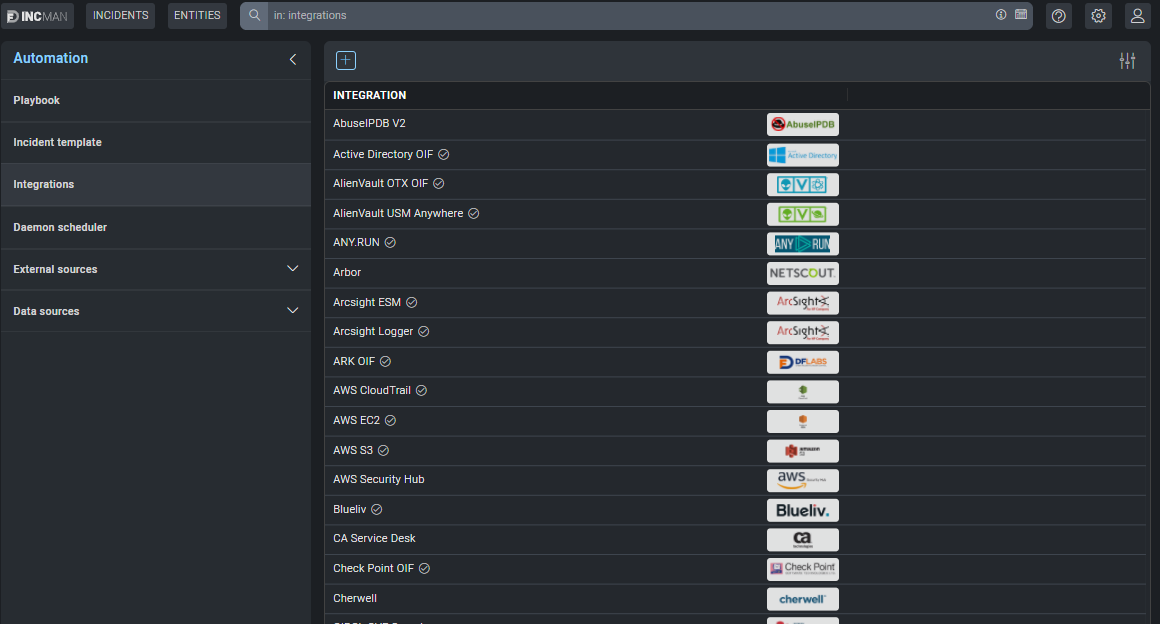Click the NETSCOUT logo for Arbor

pyautogui.click(x=802, y=272)
